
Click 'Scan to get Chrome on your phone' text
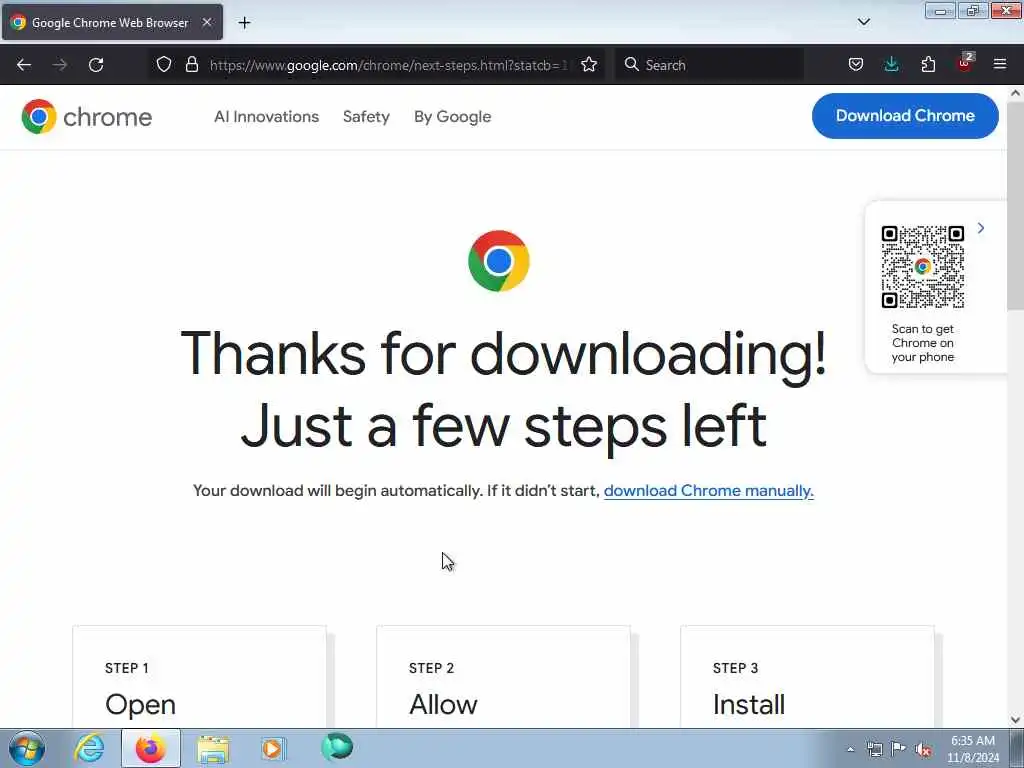(x=923, y=343)
